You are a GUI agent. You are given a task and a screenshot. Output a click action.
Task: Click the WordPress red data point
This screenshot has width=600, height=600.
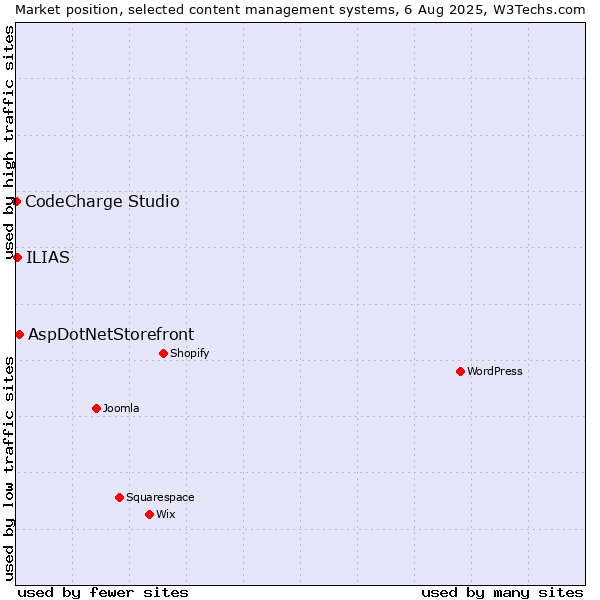coord(460,372)
